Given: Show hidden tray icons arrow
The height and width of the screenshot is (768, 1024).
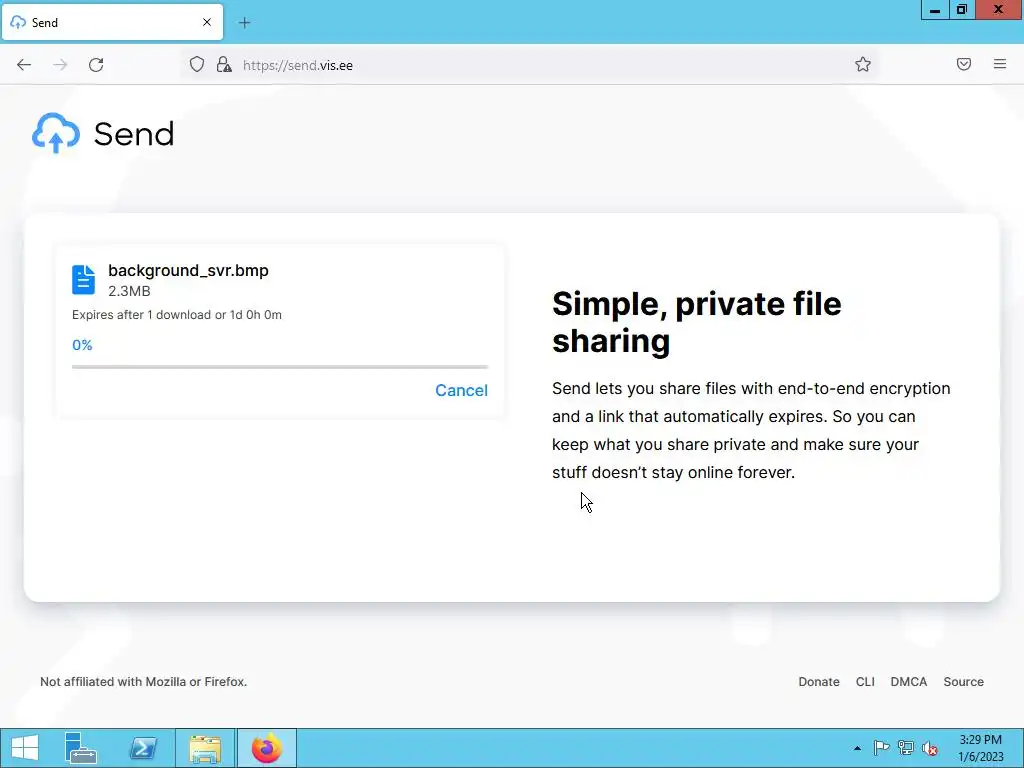Looking at the screenshot, I should tap(857, 748).
